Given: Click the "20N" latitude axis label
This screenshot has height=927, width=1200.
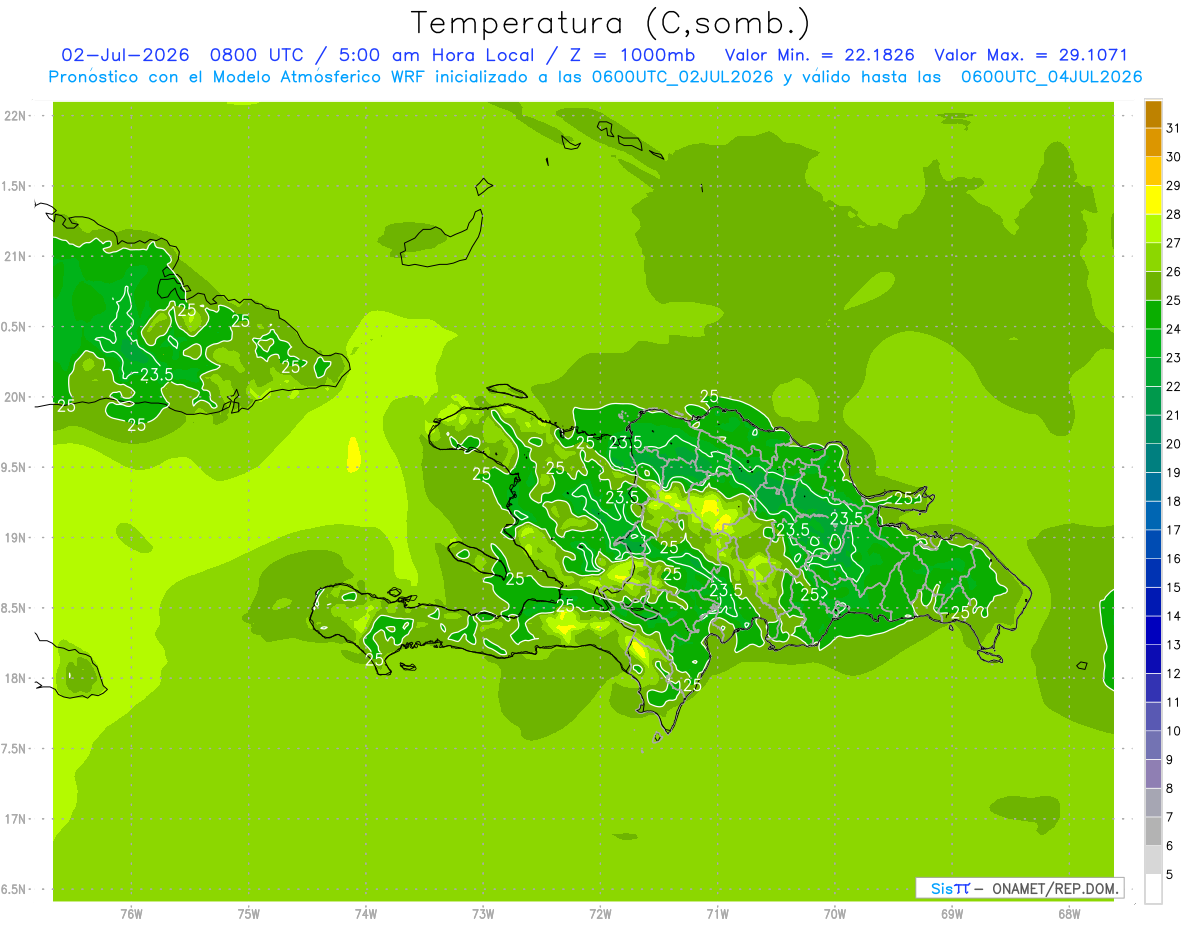Looking at the screenshot, I should (x=16, y=397).
